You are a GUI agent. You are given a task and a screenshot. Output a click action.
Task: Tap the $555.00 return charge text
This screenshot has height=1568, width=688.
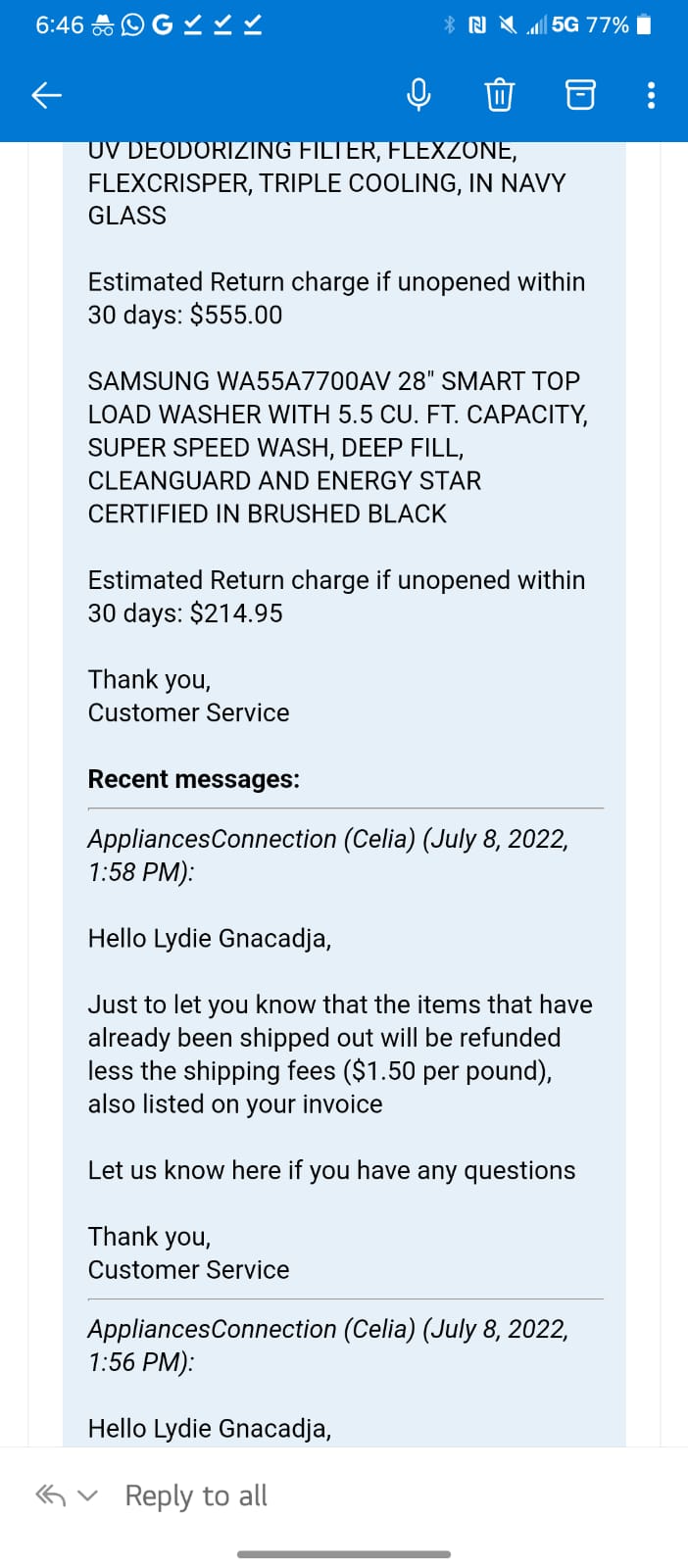236,315
